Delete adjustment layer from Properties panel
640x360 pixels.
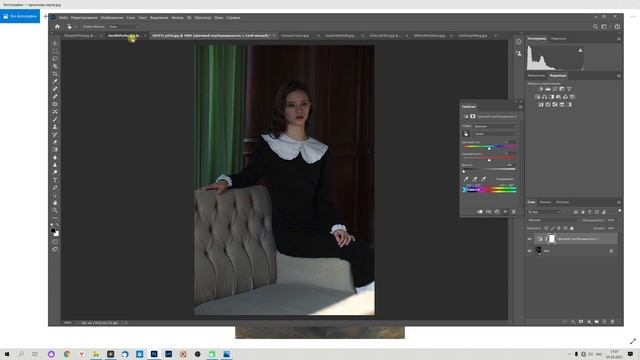513,212
